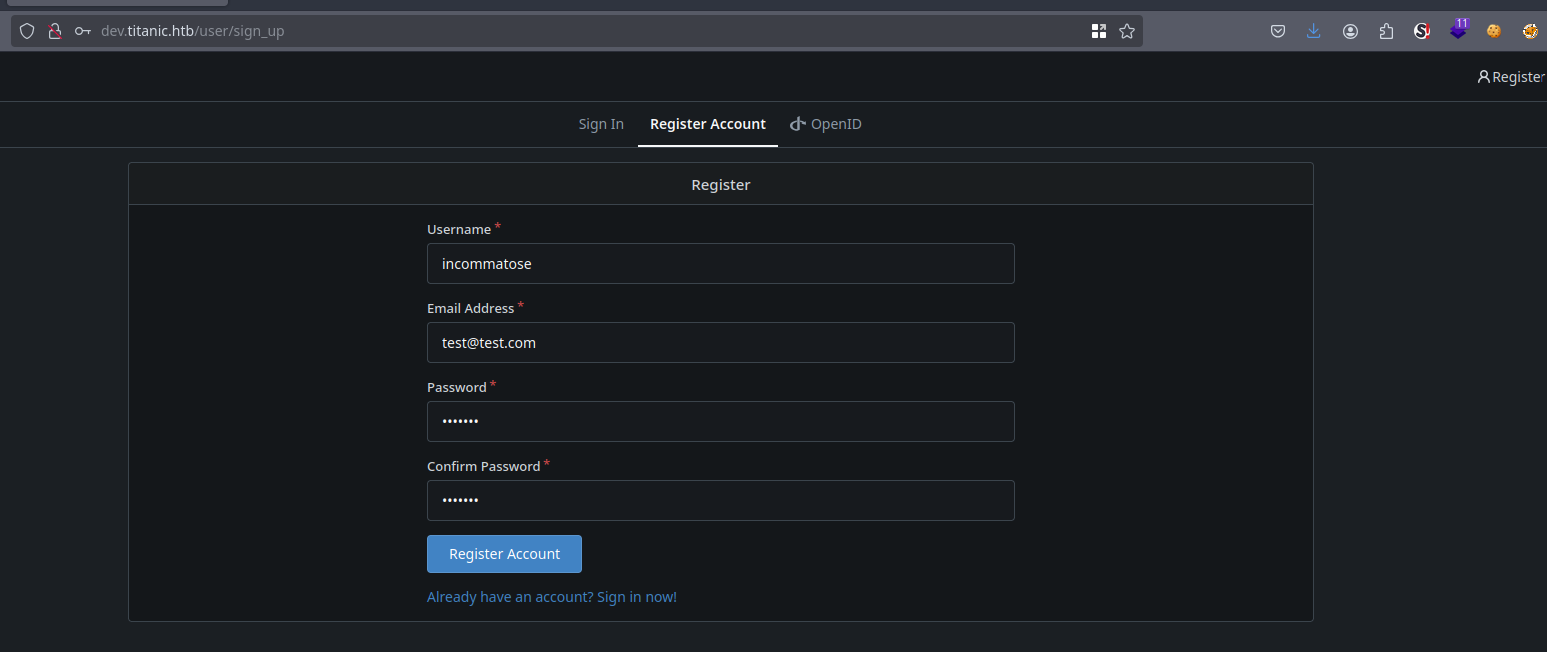Click the insecure connection padlock icon
This screenshot has width=1547, height=652.
tap(55, 31)
